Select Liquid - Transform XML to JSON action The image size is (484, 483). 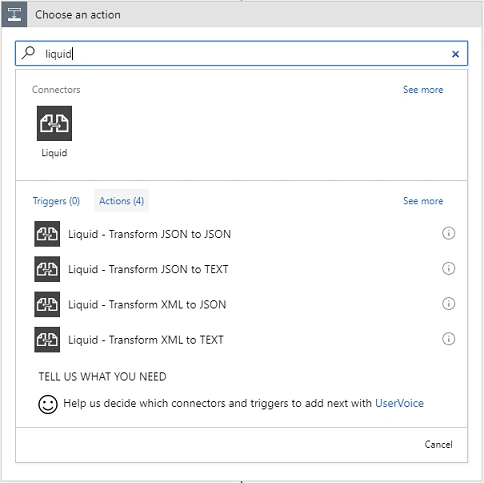click(x=147, y=305)
